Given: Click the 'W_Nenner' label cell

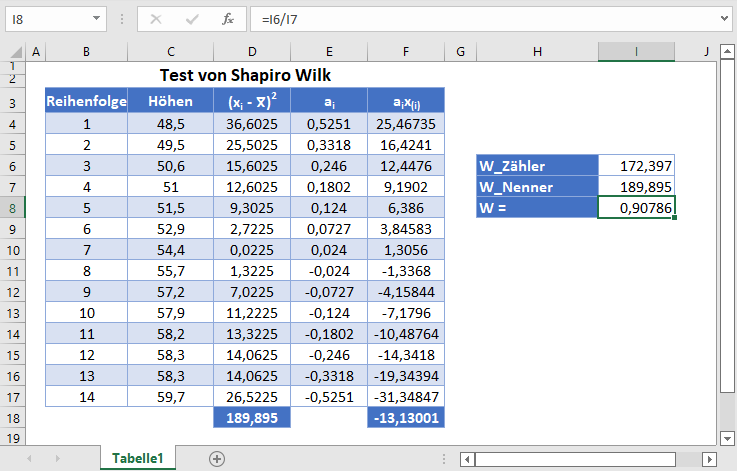Looking at the screenshot, I should tap(537, 187).
